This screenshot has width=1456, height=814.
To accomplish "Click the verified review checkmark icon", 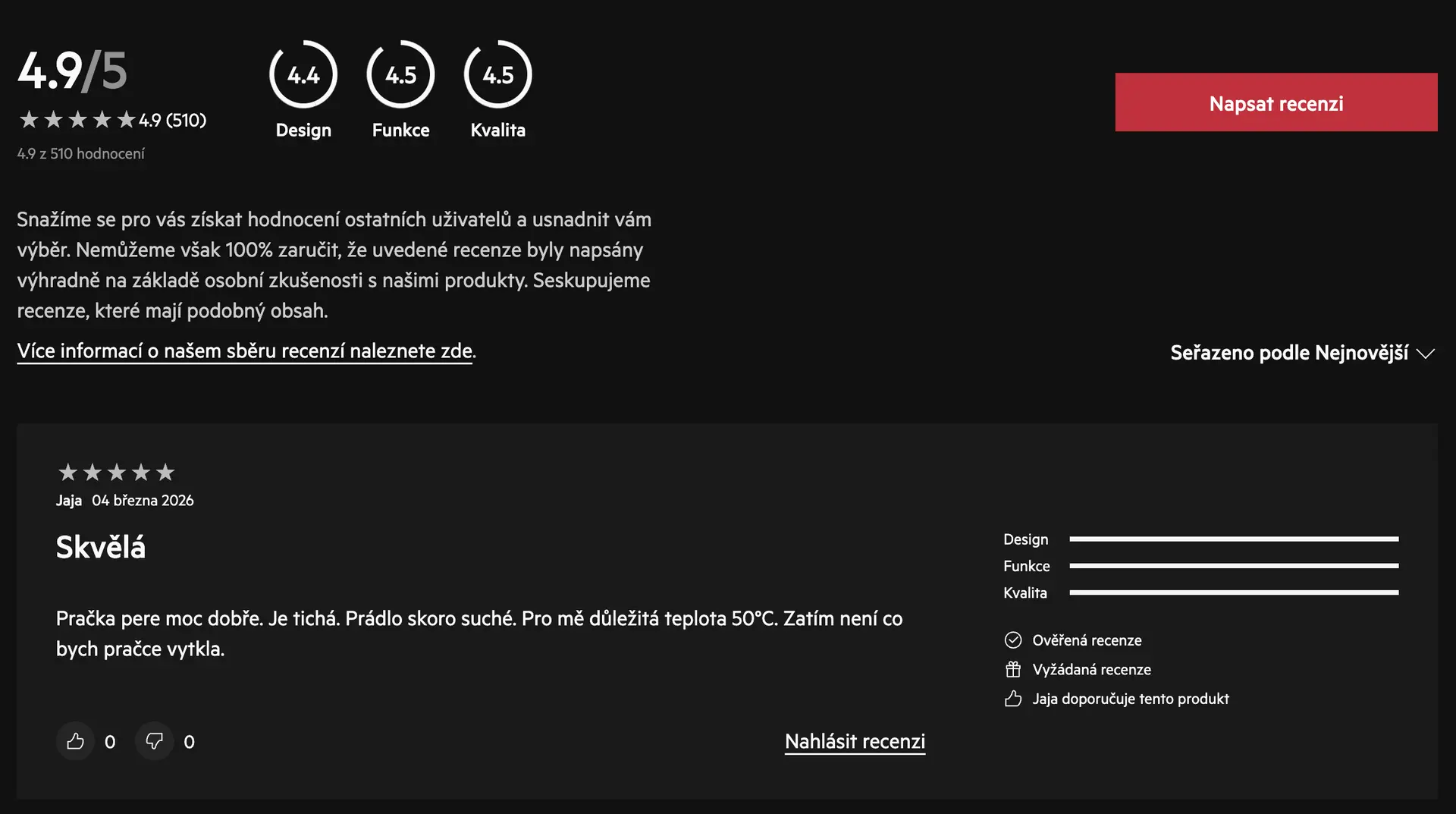I will tap(1012, 640).
